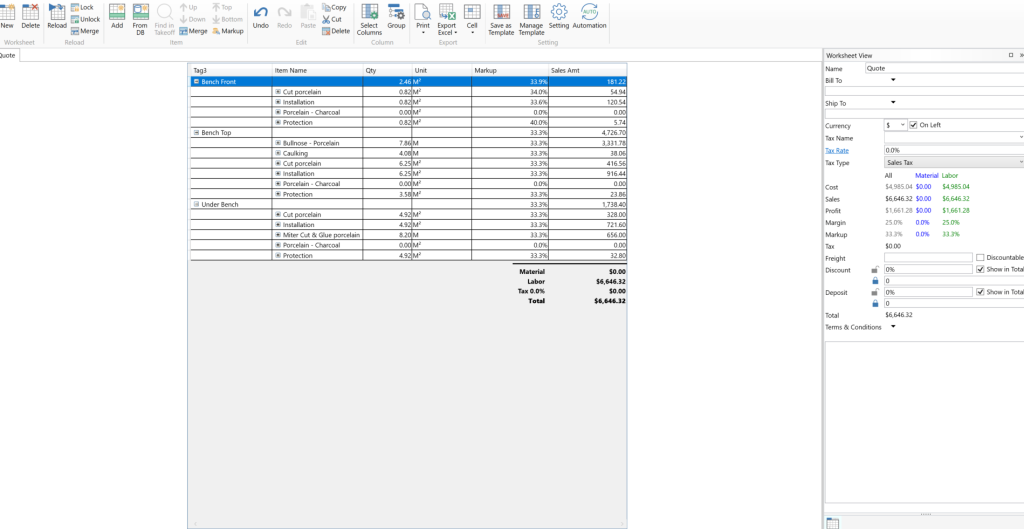Click the Undo arrow icon
This screenshot has width=1024, height=529.
point(260,12)
